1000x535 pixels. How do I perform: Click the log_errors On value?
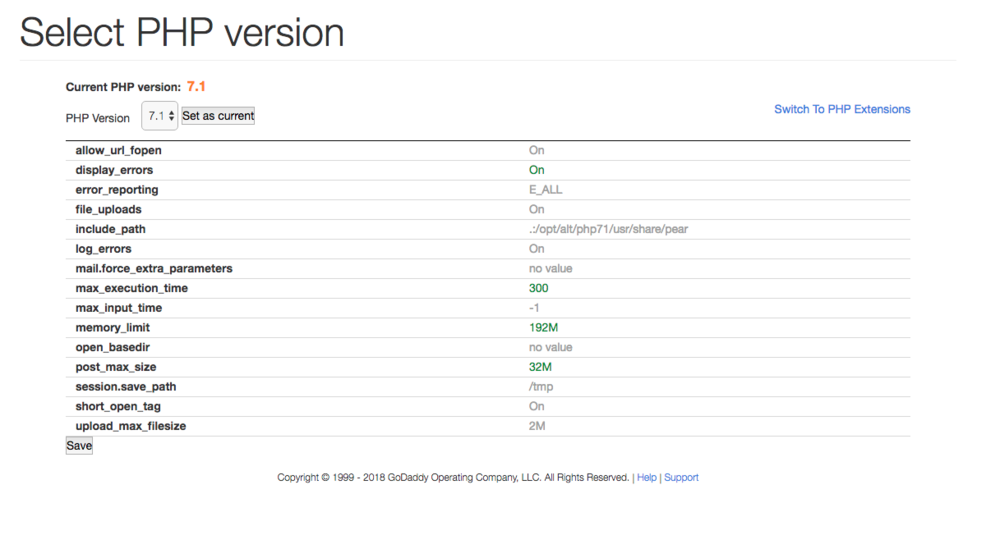point(536,249)
